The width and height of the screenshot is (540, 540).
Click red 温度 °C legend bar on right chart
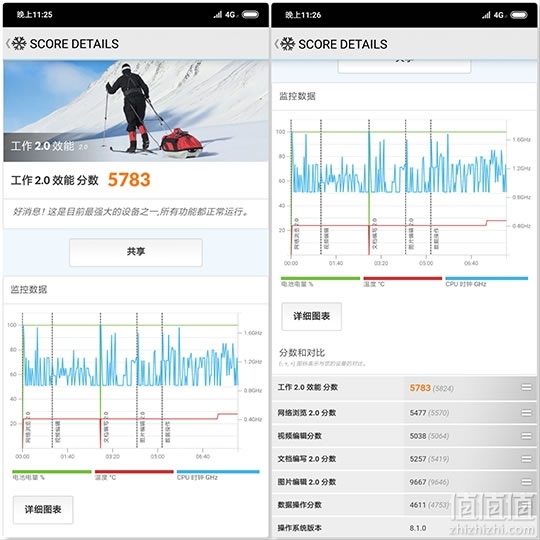pos(403,279)
